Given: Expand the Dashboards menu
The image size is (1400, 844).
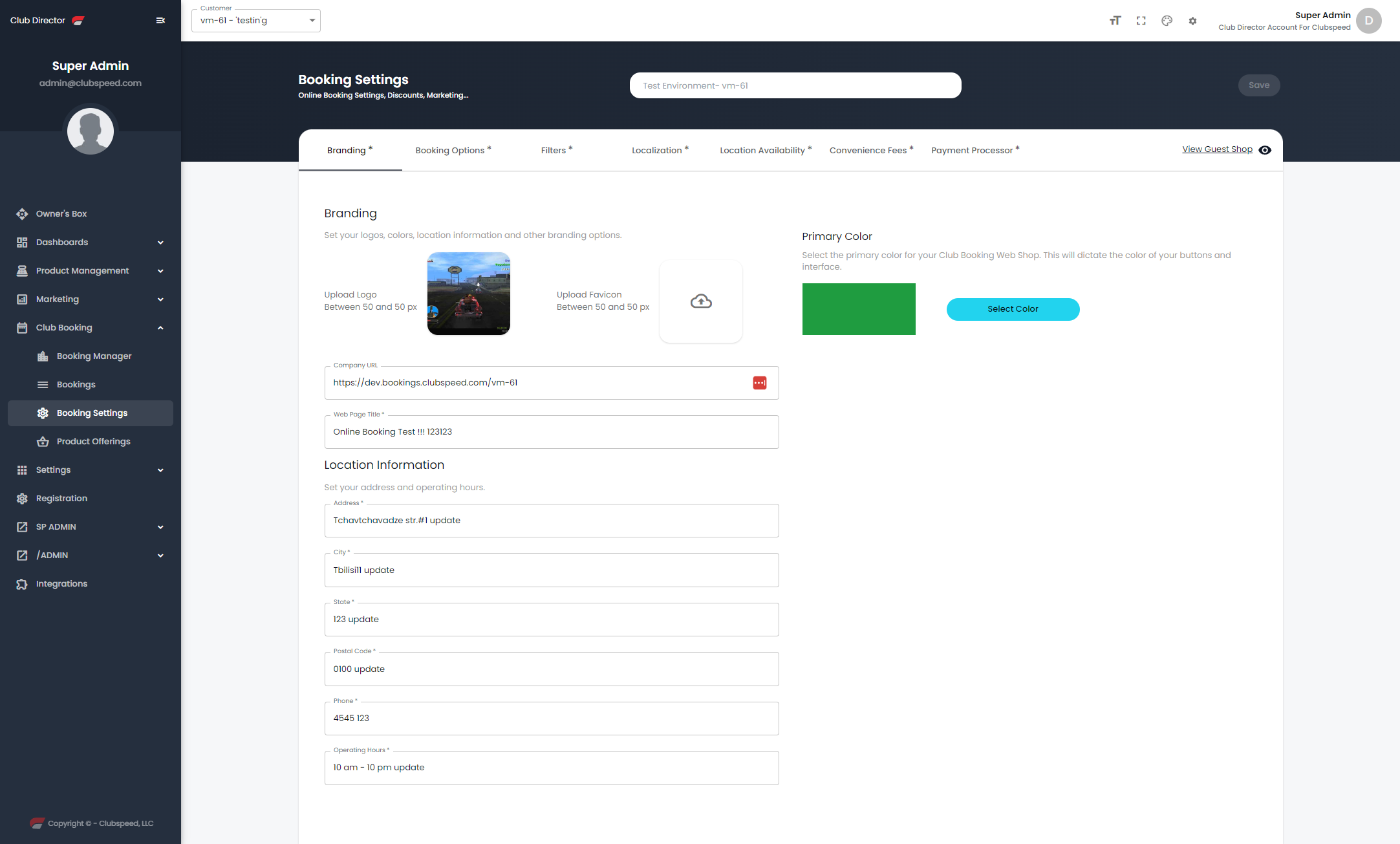Looking at the screenshot, I should (x=91, y=242).
